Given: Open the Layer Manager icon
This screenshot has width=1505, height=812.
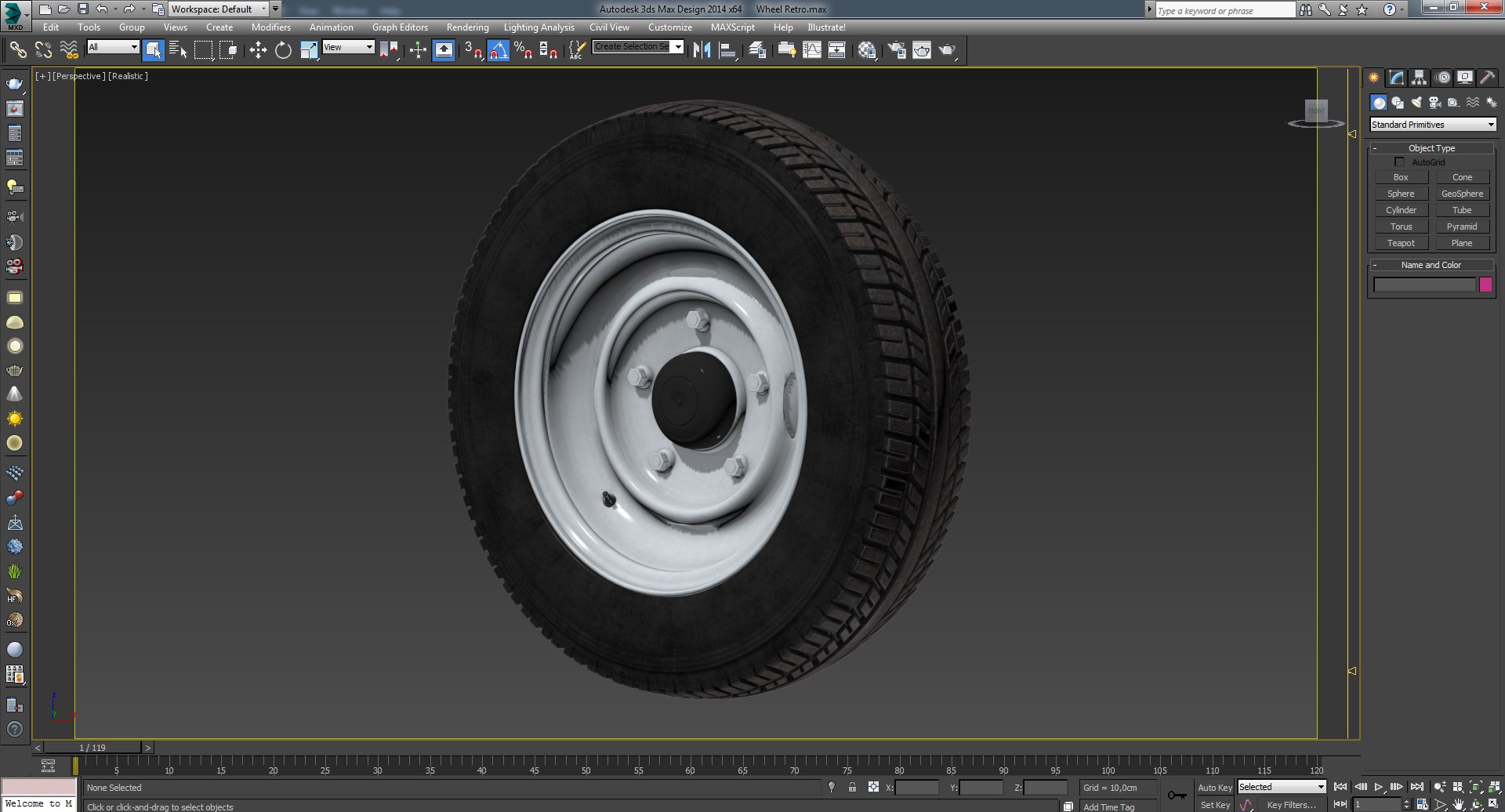Looking at the screenshot, I should (x=757, y=50).
